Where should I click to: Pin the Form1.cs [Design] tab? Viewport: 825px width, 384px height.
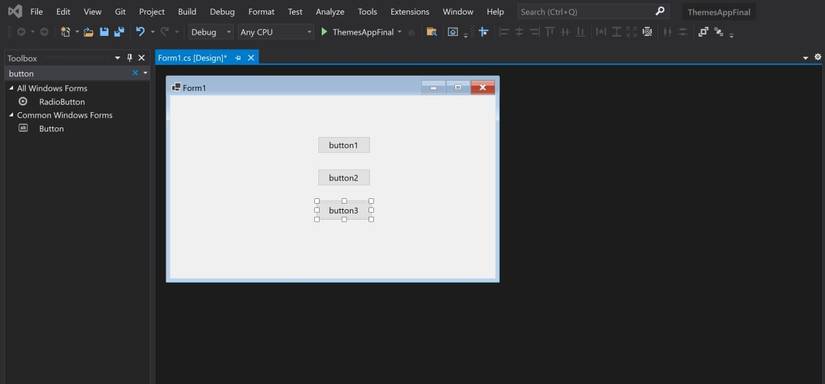238,58
